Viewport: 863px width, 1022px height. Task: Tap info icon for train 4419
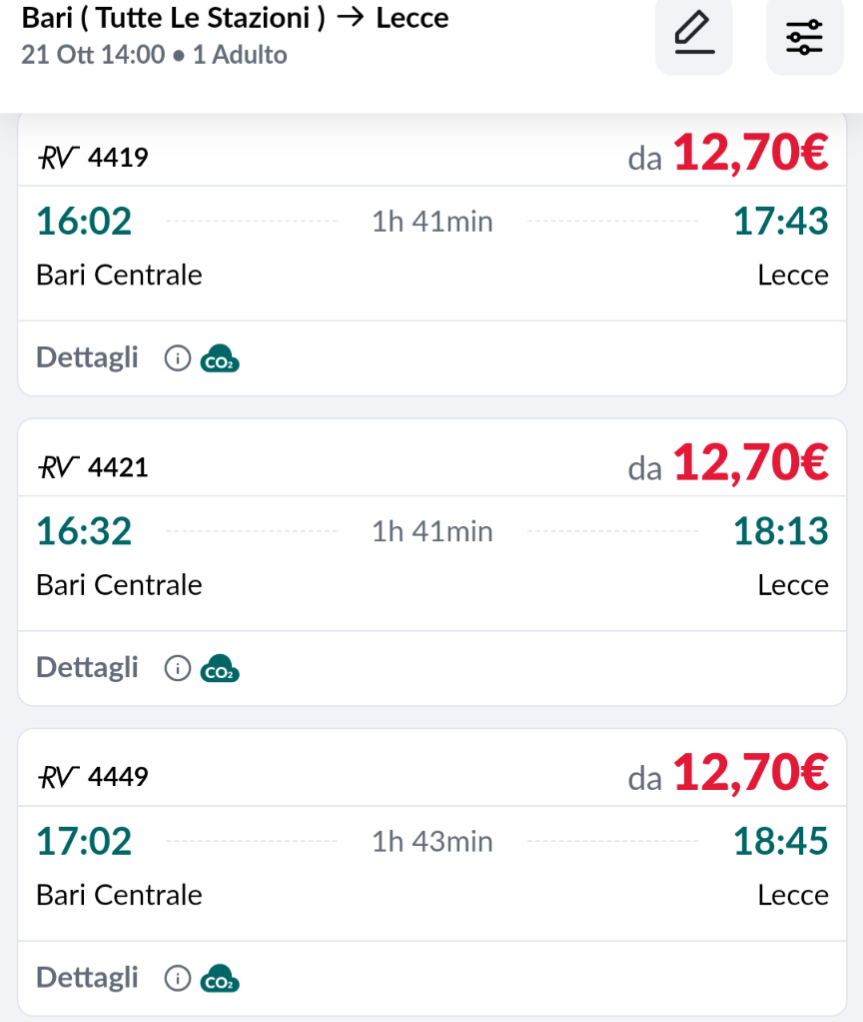pos(177,358)
